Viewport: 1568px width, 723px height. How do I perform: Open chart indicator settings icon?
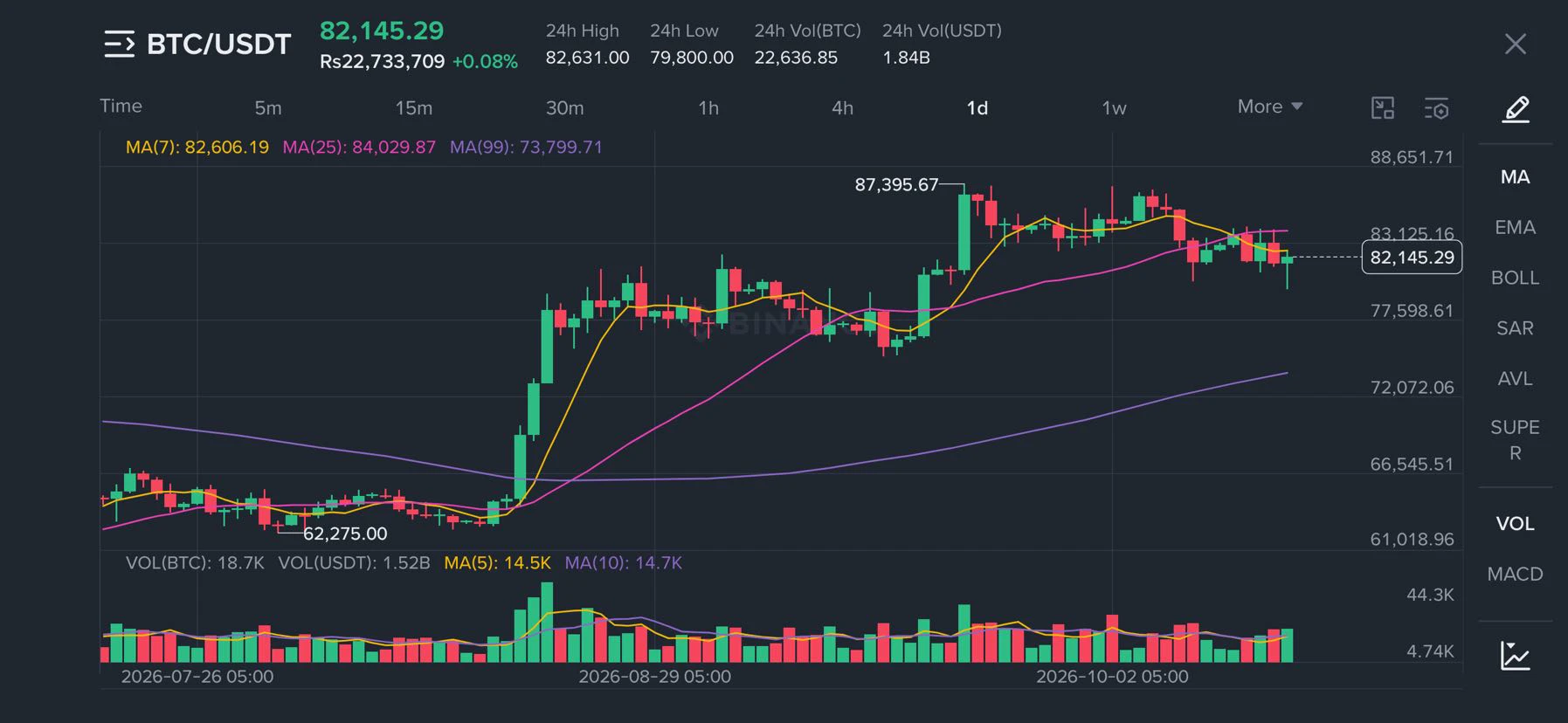tap(1436, 108)
